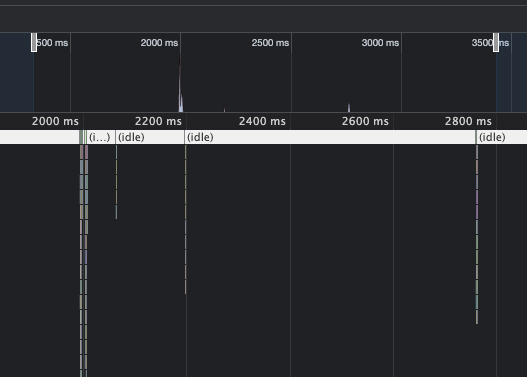Screen dimensions: 527x377
Task: Click the 3000 ms label in the overview
Action: click(x=380, y=43)
